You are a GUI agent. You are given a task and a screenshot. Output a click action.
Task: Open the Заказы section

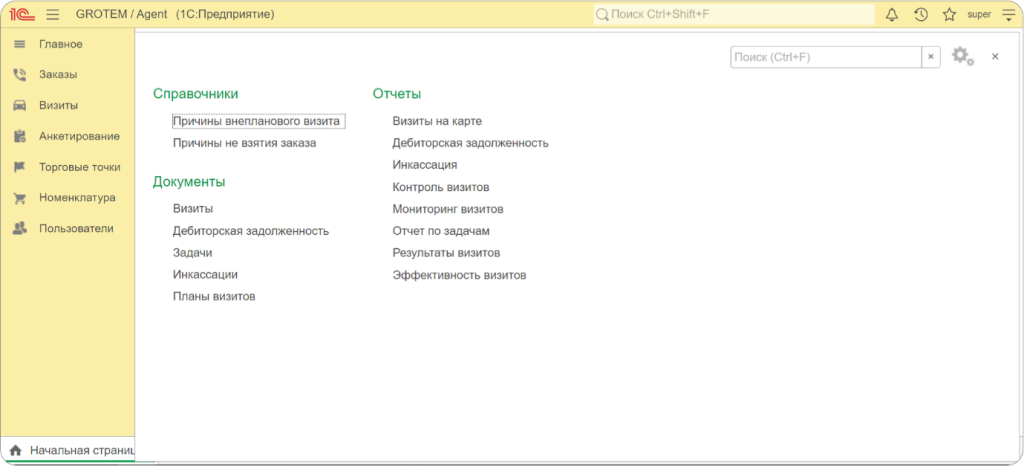[x=58, y=74]
